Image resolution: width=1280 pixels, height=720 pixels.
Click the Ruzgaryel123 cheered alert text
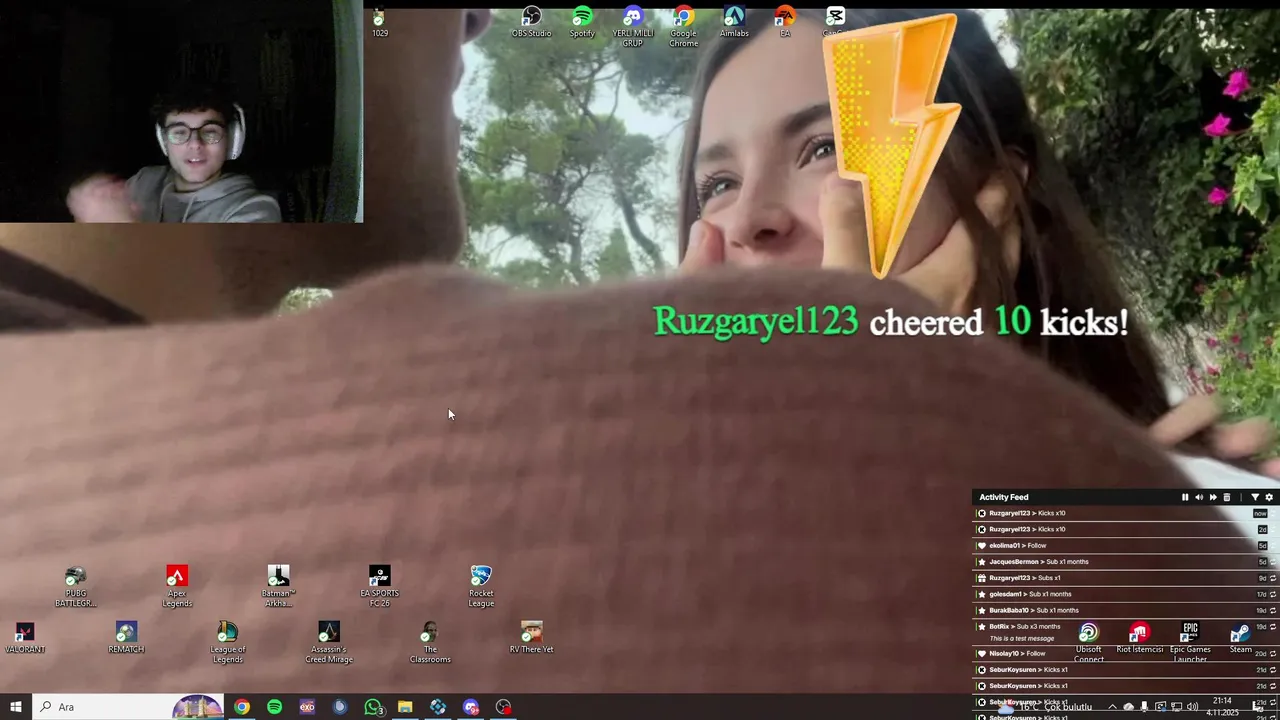click(x=891, y=322)
